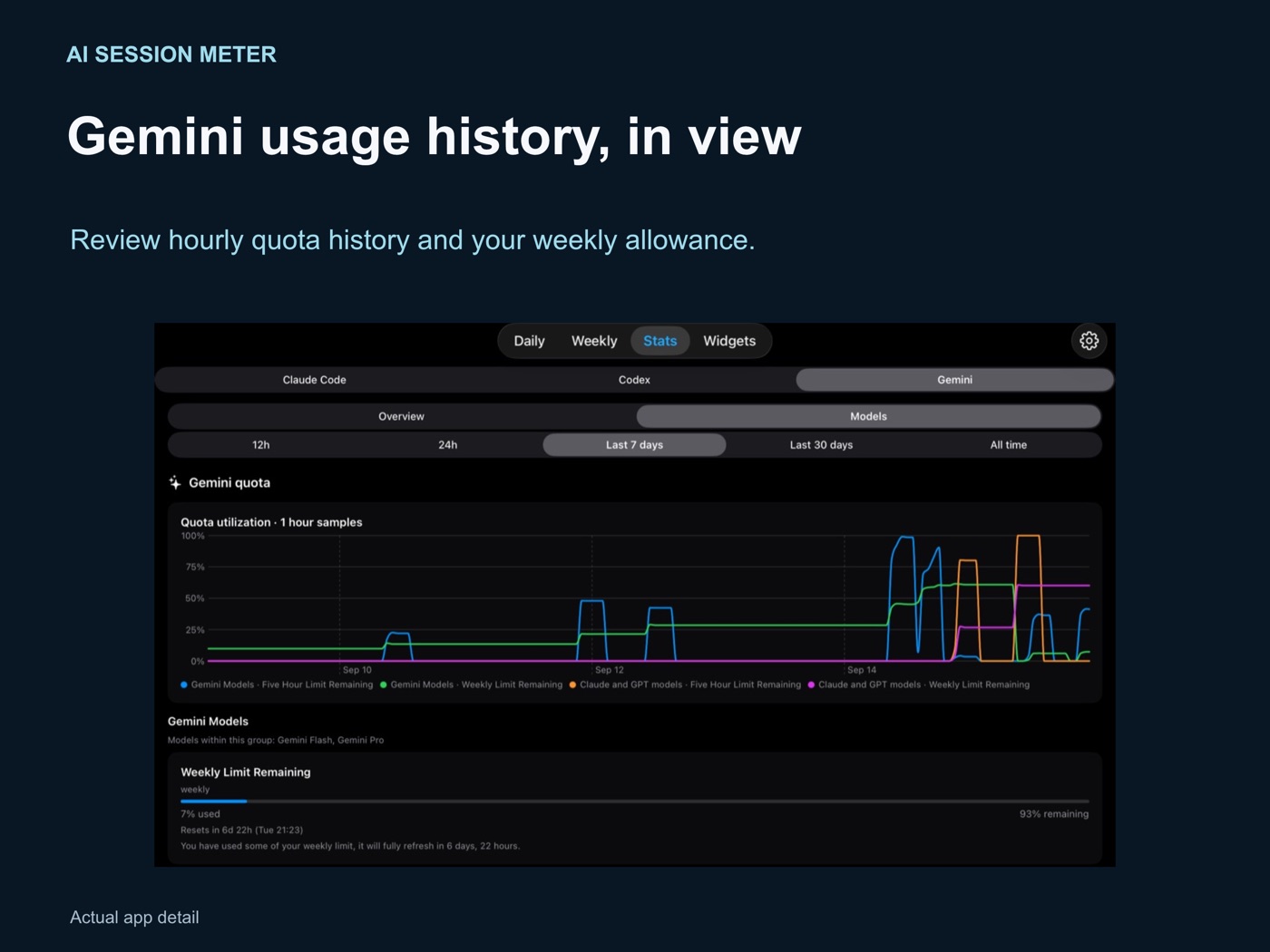Open the Widgets tab
The width and height of the screenshot is (1270, 952).
click(729, 341)
